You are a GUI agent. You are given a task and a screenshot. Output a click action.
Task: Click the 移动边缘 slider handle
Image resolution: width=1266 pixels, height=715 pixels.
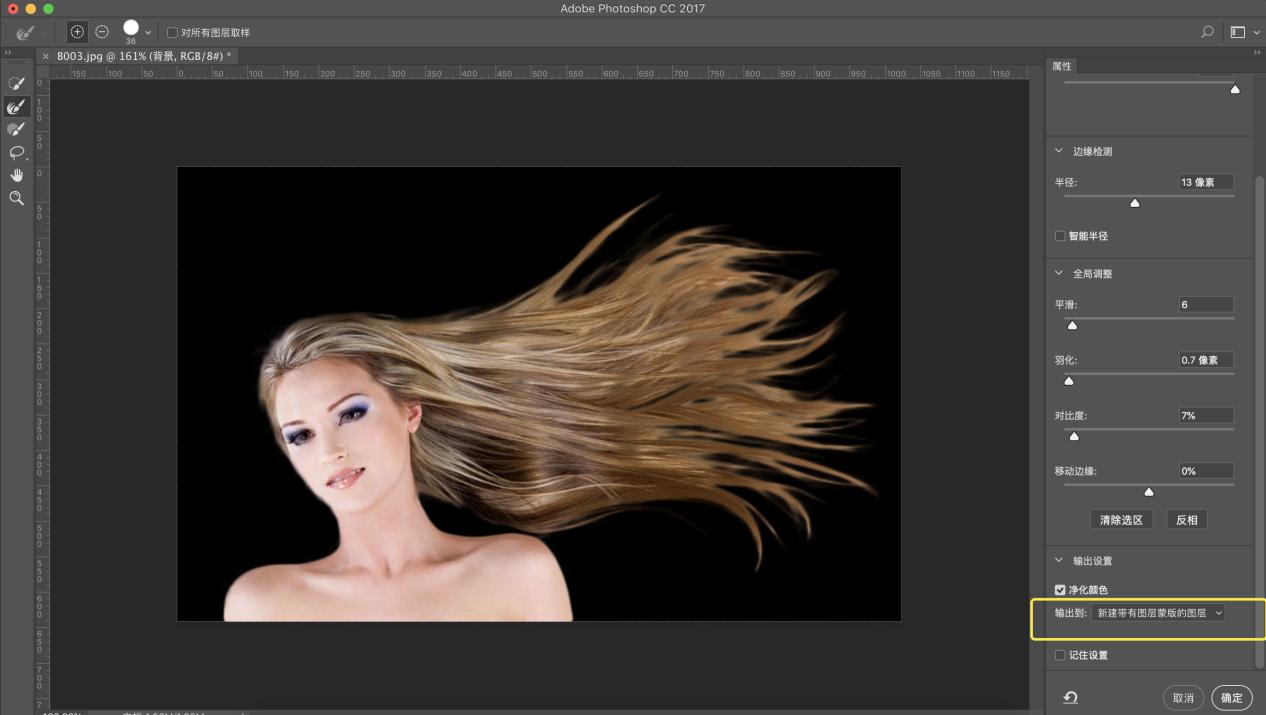[x=1149, y=492]
